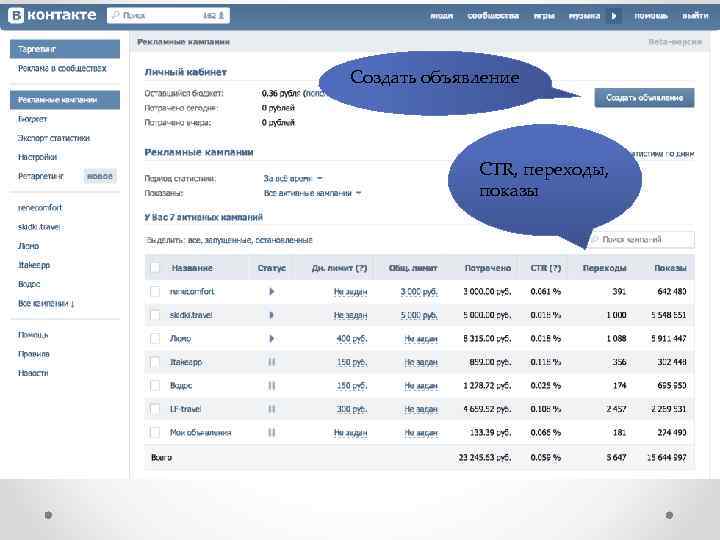Screen dimensions: 720x540
Task: Click the renecomfort campaign name in table
Action: click(192, 292)
